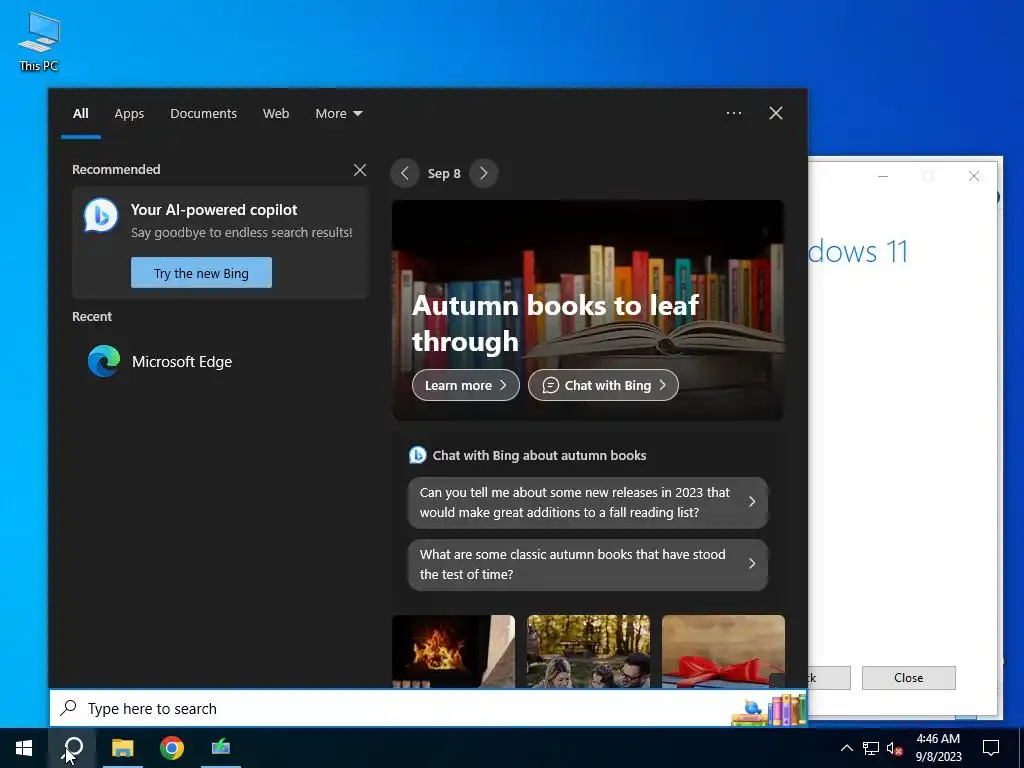Show hidden system tray icons
Viewport: 1024px width, 768px height.
coord(846,748)
